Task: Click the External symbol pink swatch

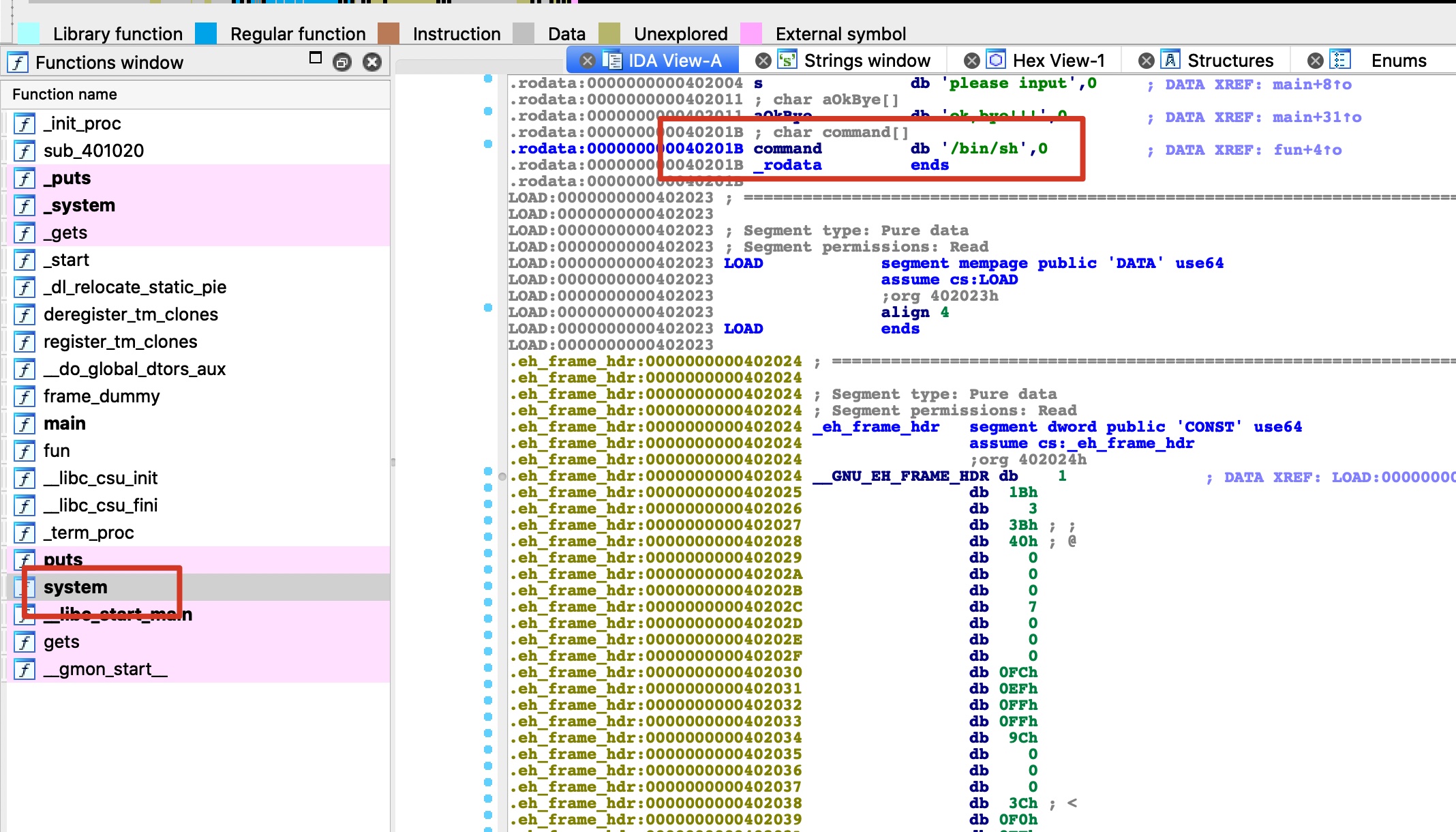Action: (x=750, y=33)
